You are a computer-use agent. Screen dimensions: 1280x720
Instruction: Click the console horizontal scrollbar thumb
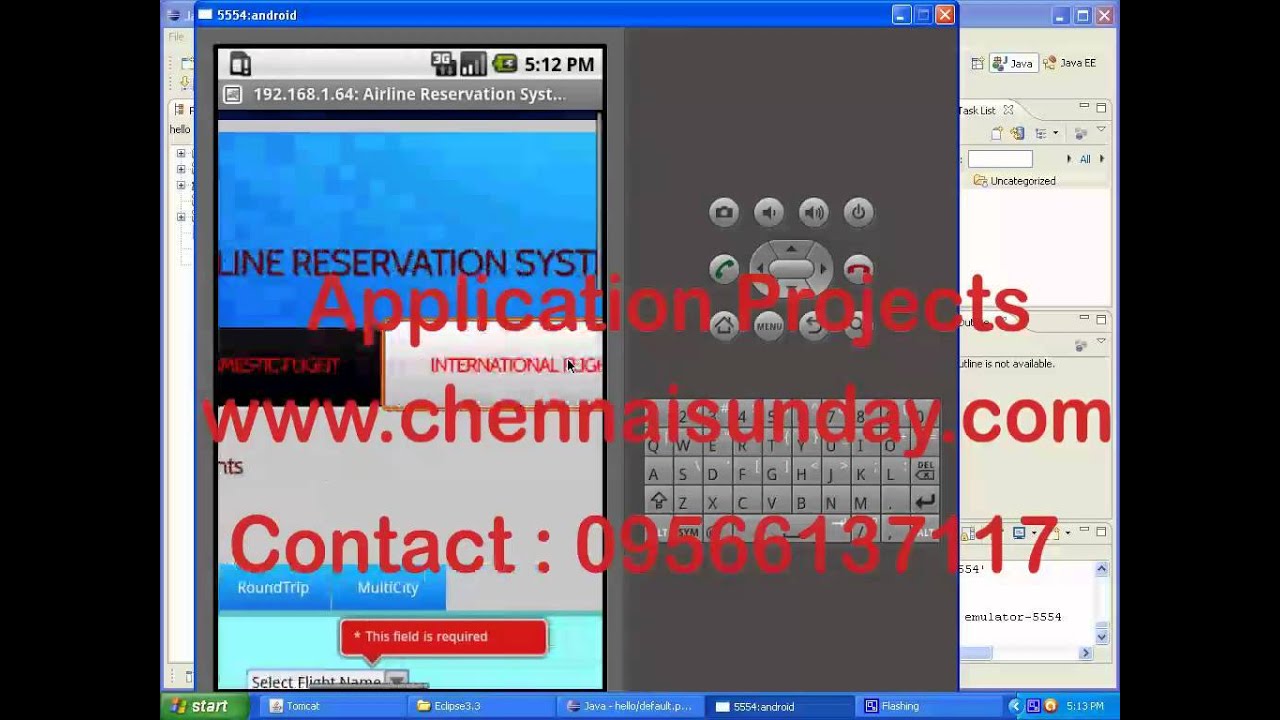click(976, 653)
